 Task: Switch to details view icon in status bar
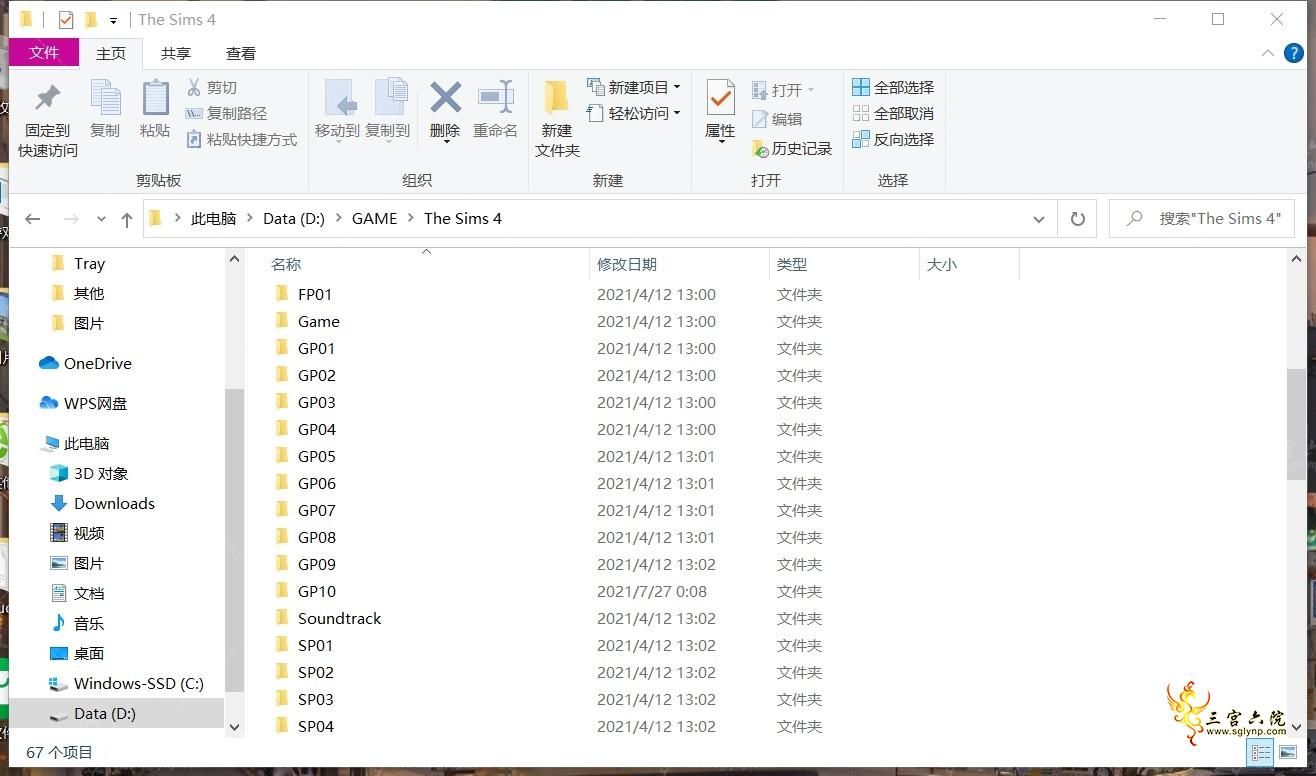point(1261,753)
